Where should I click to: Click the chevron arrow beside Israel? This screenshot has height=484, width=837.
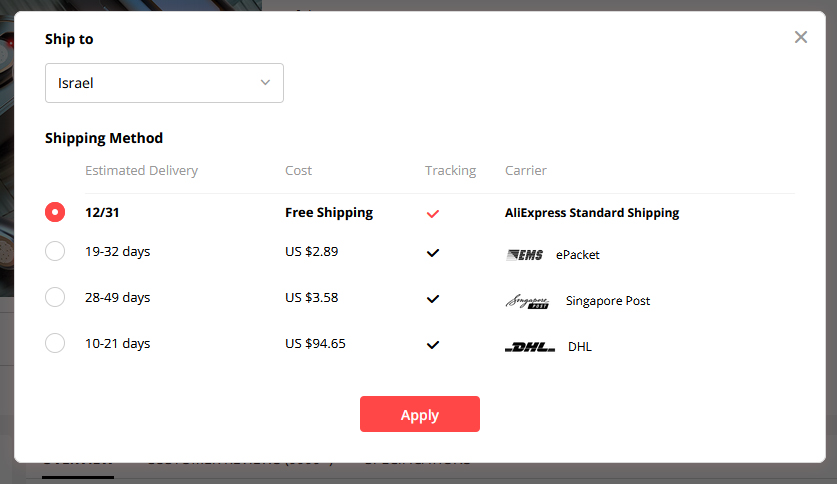point(265,82)
